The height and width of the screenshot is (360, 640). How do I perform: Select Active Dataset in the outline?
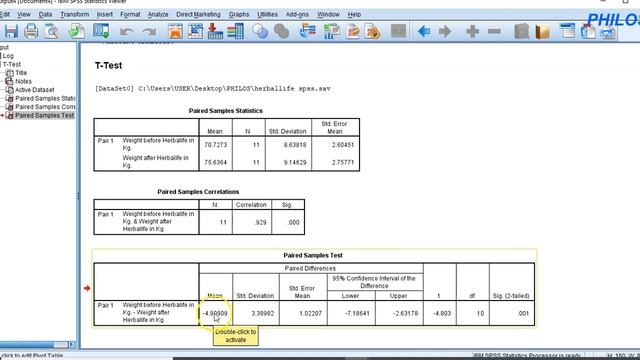pyautogui.click(x=35, y=90)
